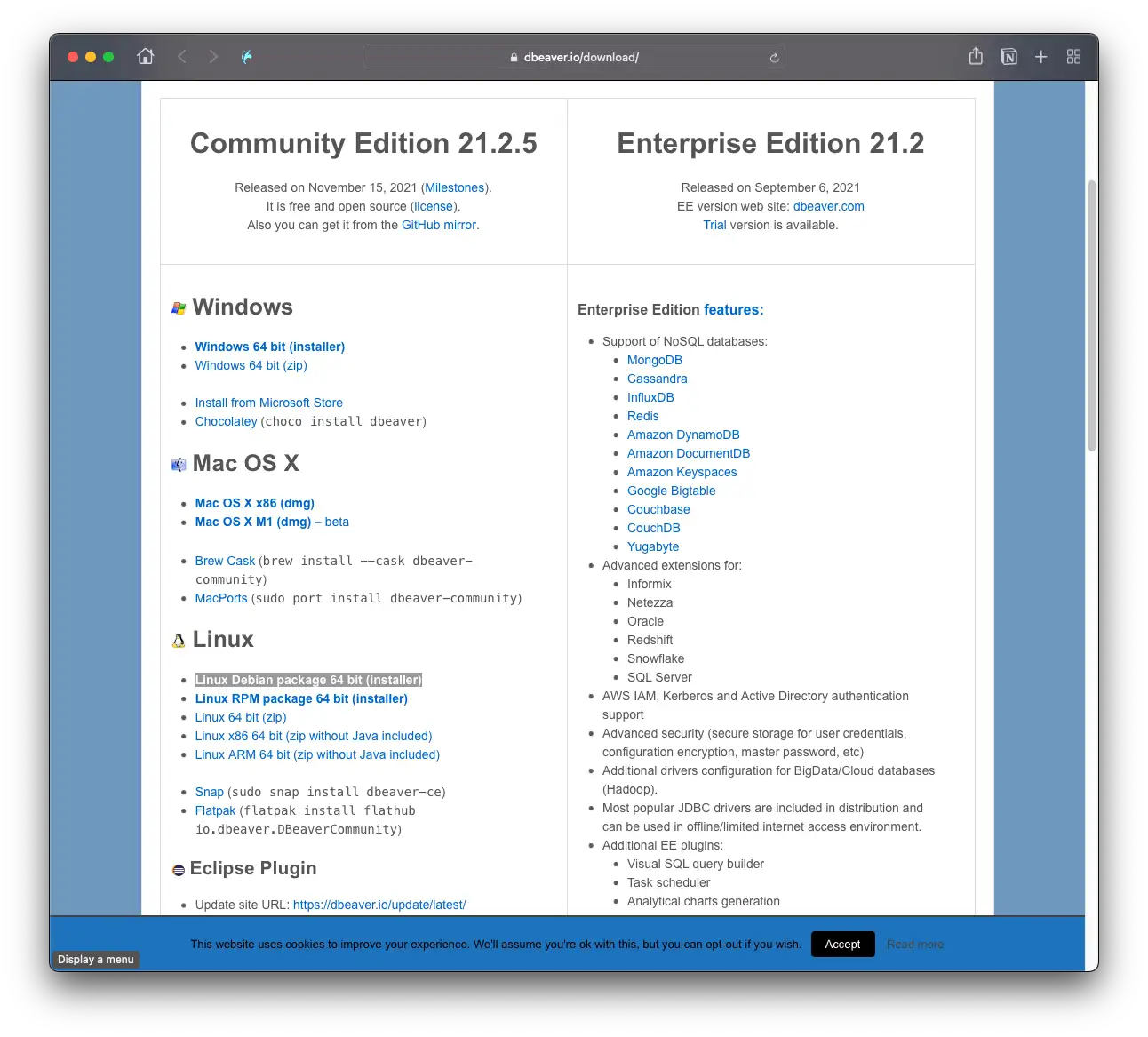Visit the dbeaver.com link
1148x1037 pixels.
(829, 206)
